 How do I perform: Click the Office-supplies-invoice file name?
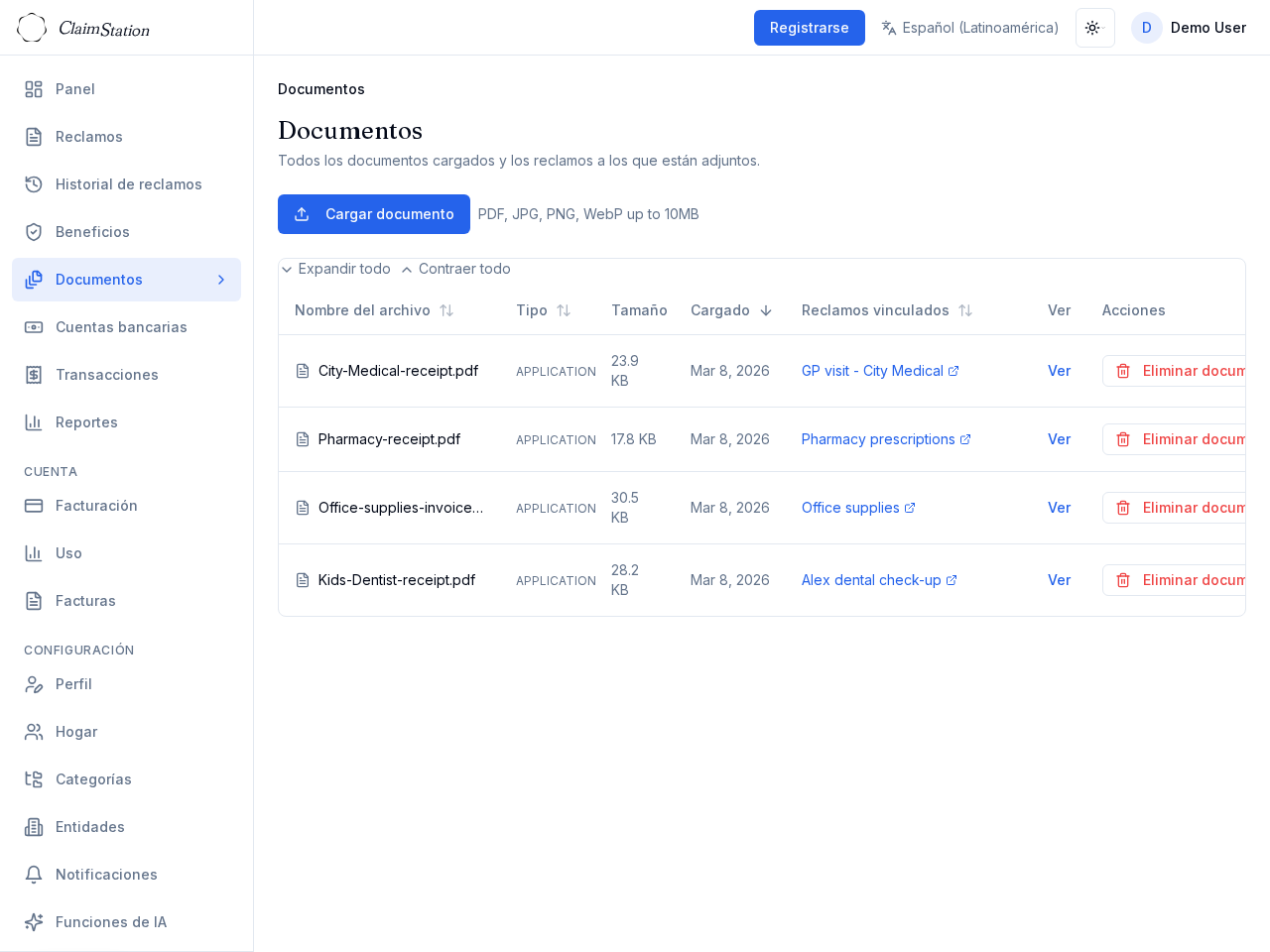click(x=400, y=508)
